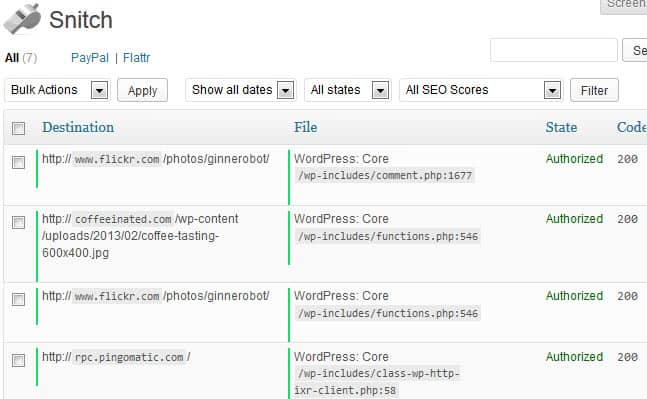The image size is (647, 399).
Task: Select the All (7) view filter
Action: click(21, 57)
